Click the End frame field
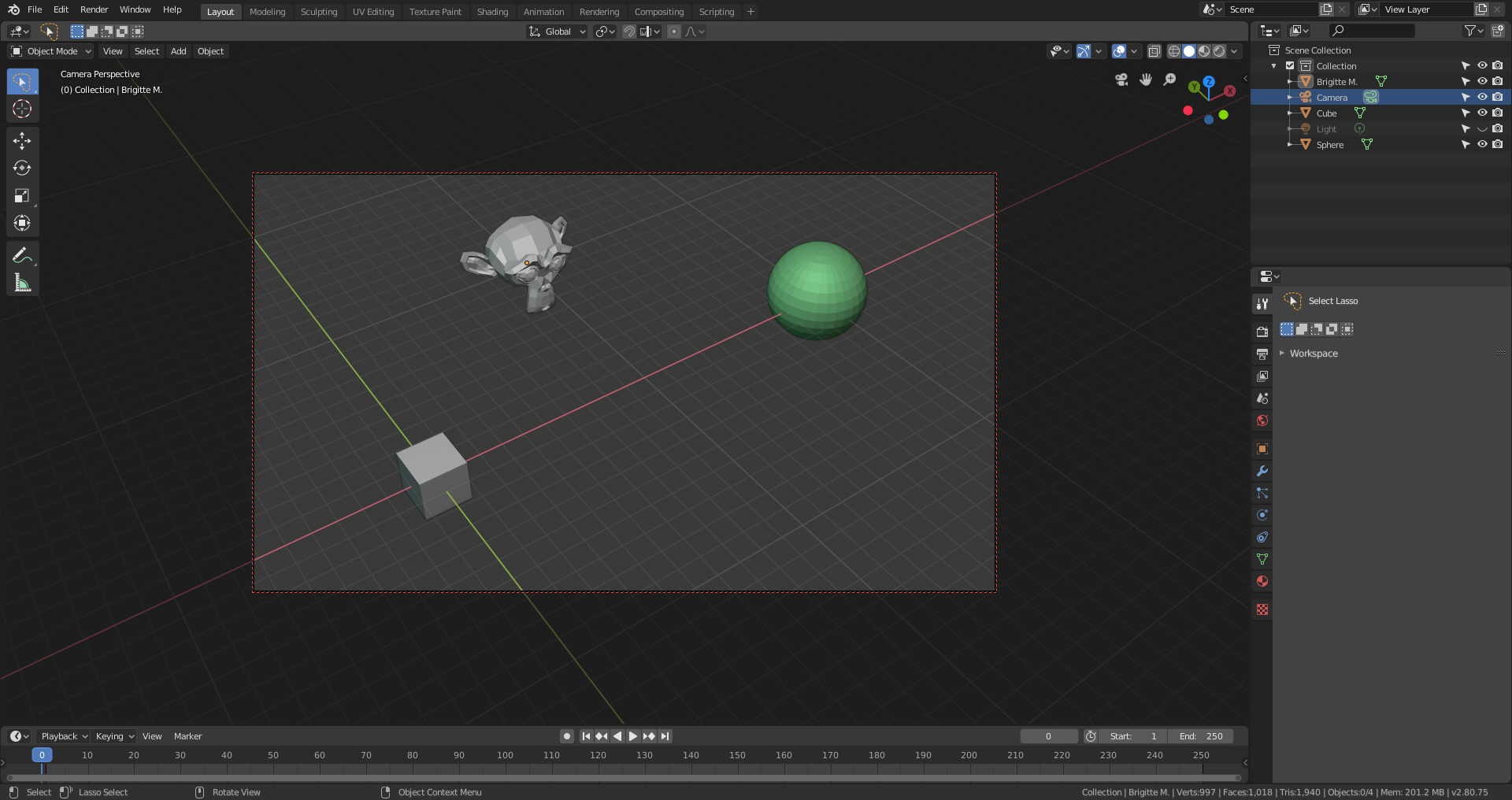 [x=1200, y=736]
